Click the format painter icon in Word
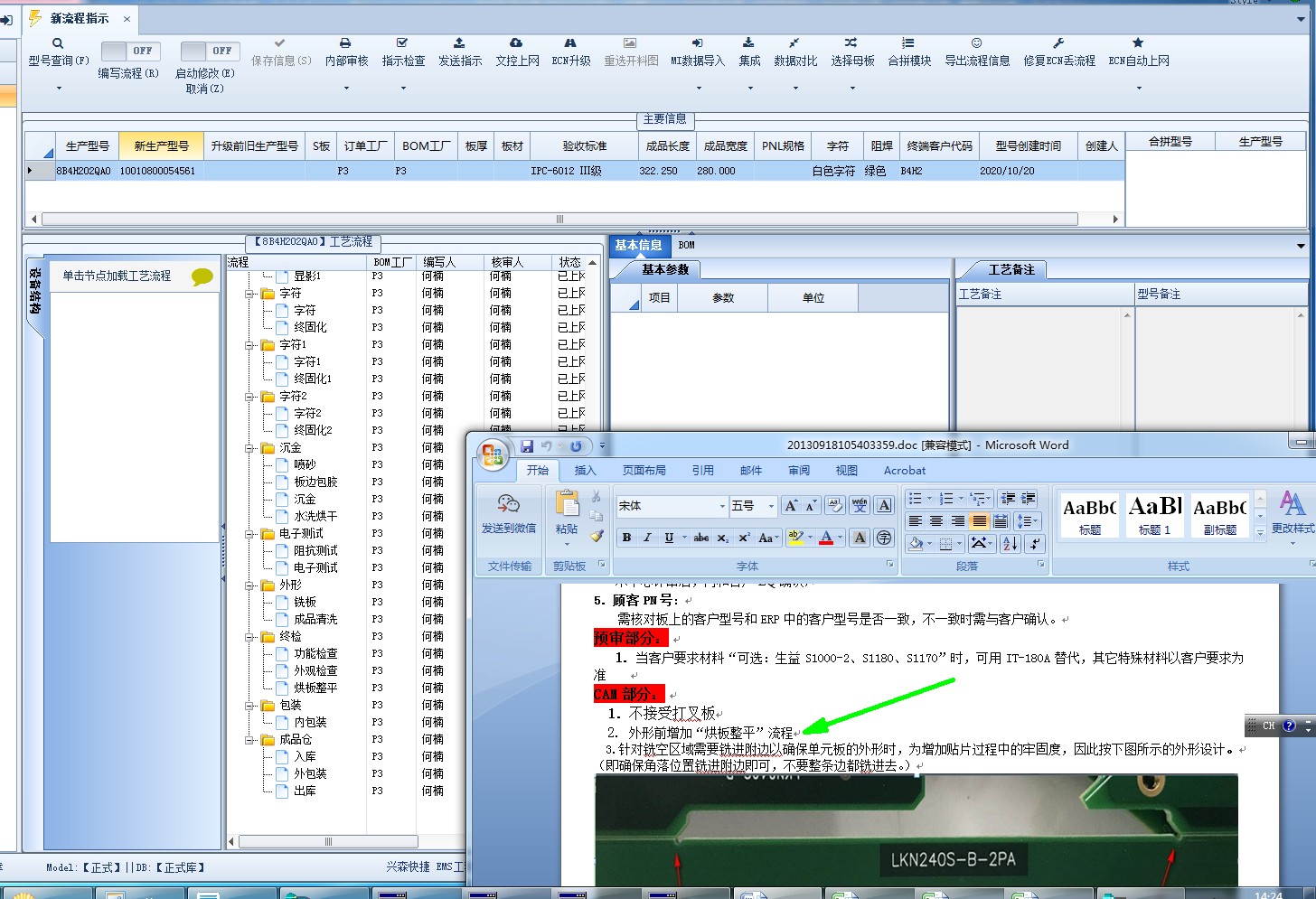Viewport: 1316px width, 899px height. pyautogui.click(x=597, y=536)
